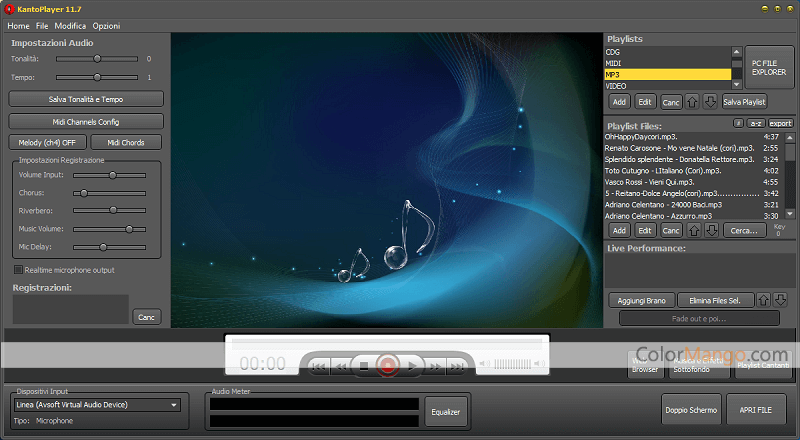Click the rewind button in player

click(341, 366)
